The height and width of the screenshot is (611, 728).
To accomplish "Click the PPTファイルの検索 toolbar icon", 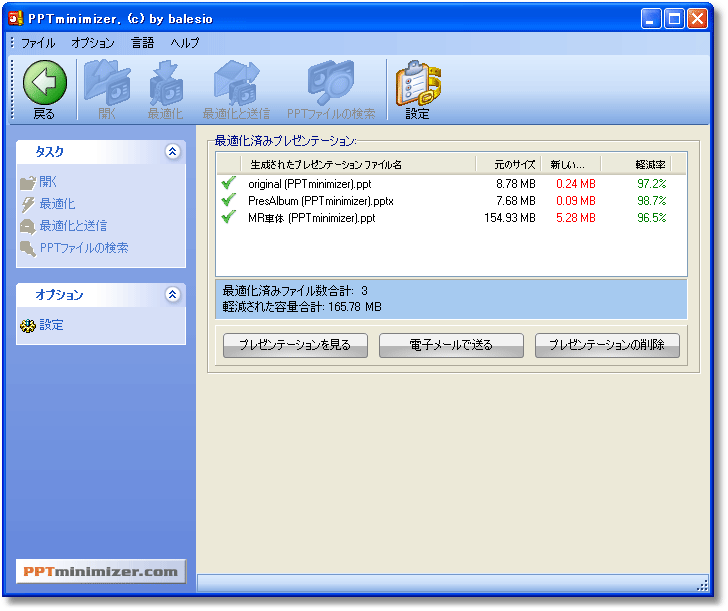I will coord(331,83).
